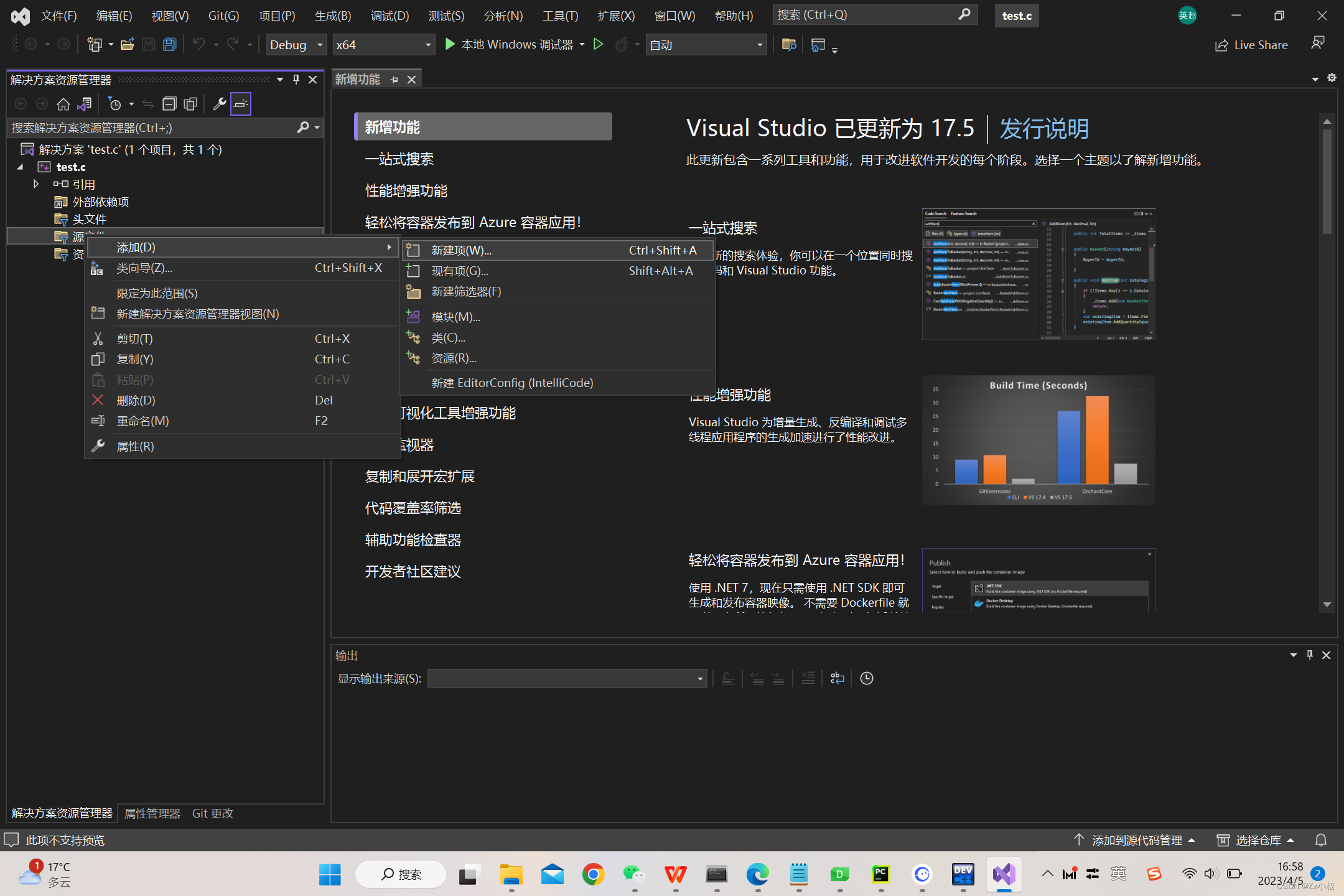1344x896 pixels.
Task: Click the Save All icon
Action: [x=169, y=44]
